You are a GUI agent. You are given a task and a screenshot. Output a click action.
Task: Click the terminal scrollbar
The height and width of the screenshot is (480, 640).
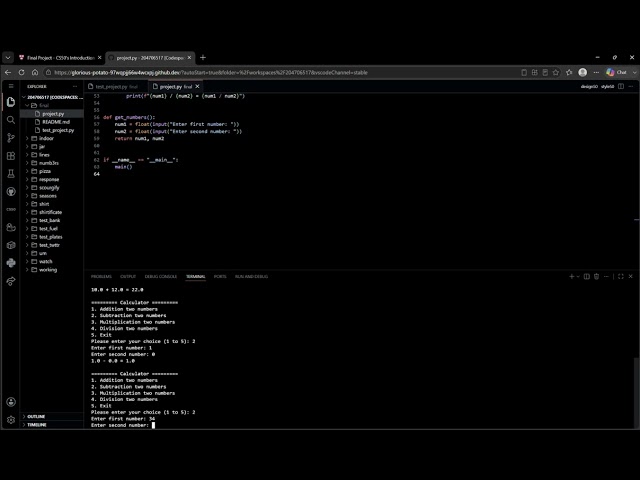tap(636, 393)
